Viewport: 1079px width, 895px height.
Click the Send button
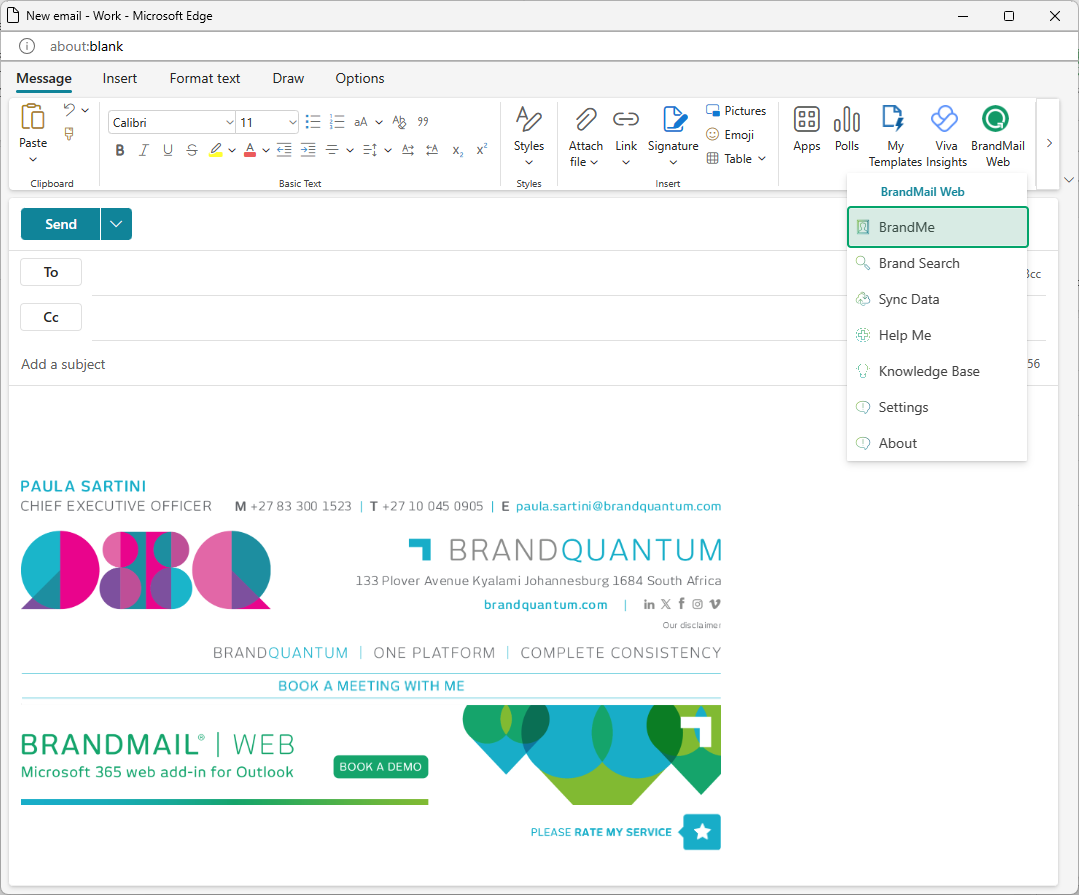click(x=61, y=224)
